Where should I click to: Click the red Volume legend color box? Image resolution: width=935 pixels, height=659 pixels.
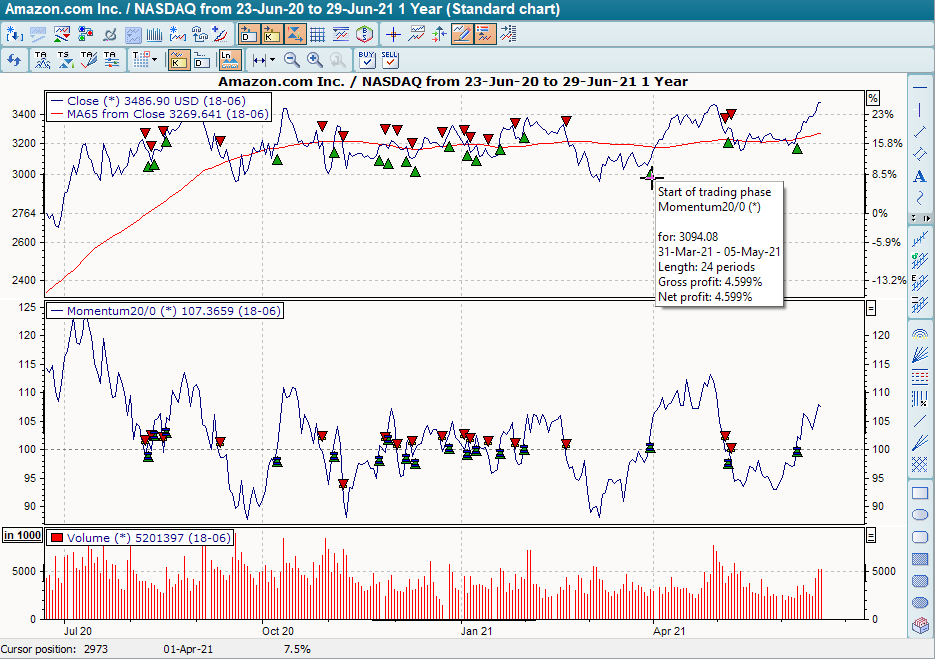(57, 538)
